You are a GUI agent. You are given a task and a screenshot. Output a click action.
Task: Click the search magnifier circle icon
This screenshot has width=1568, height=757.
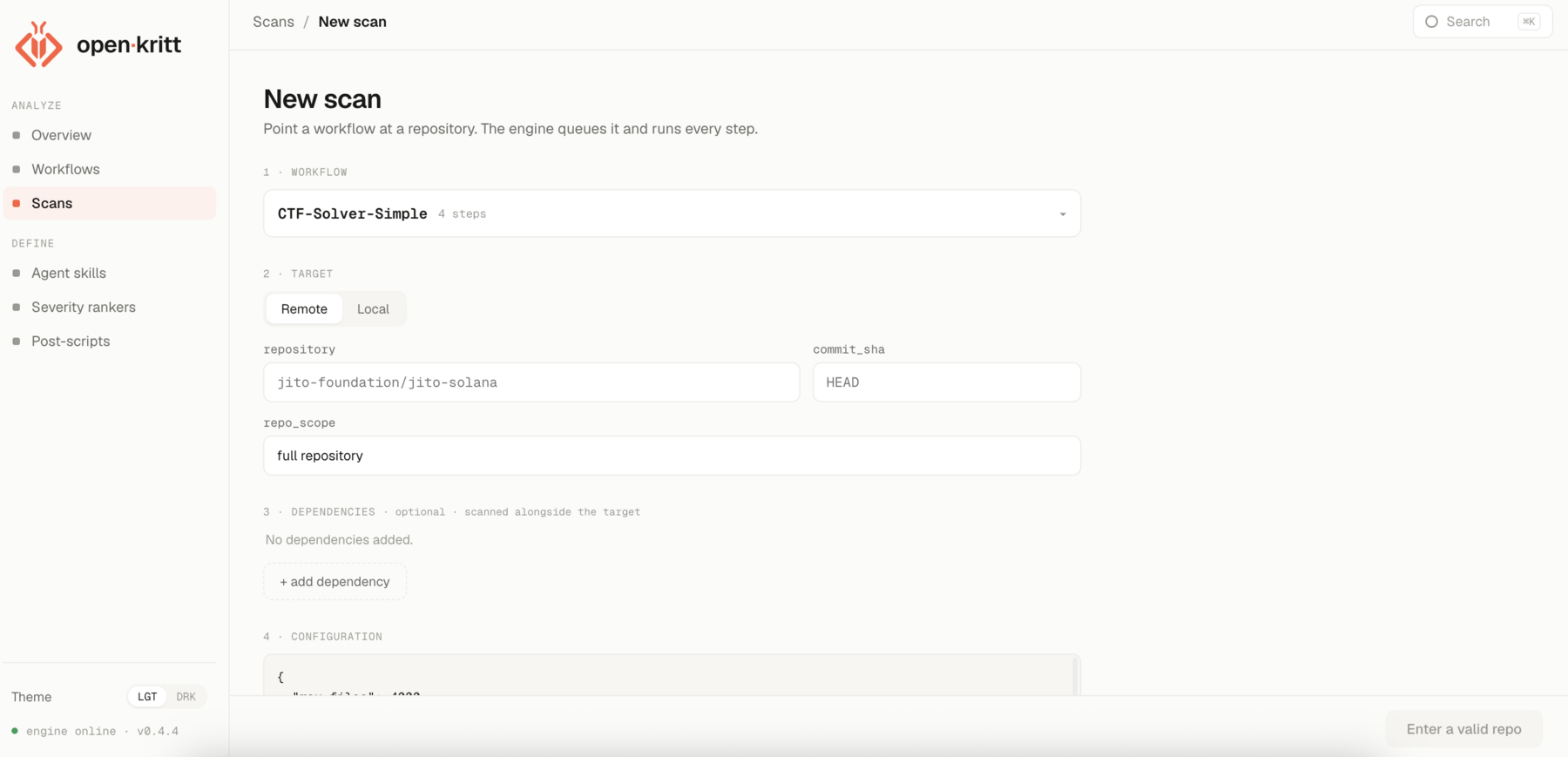tap(1431, 22)
